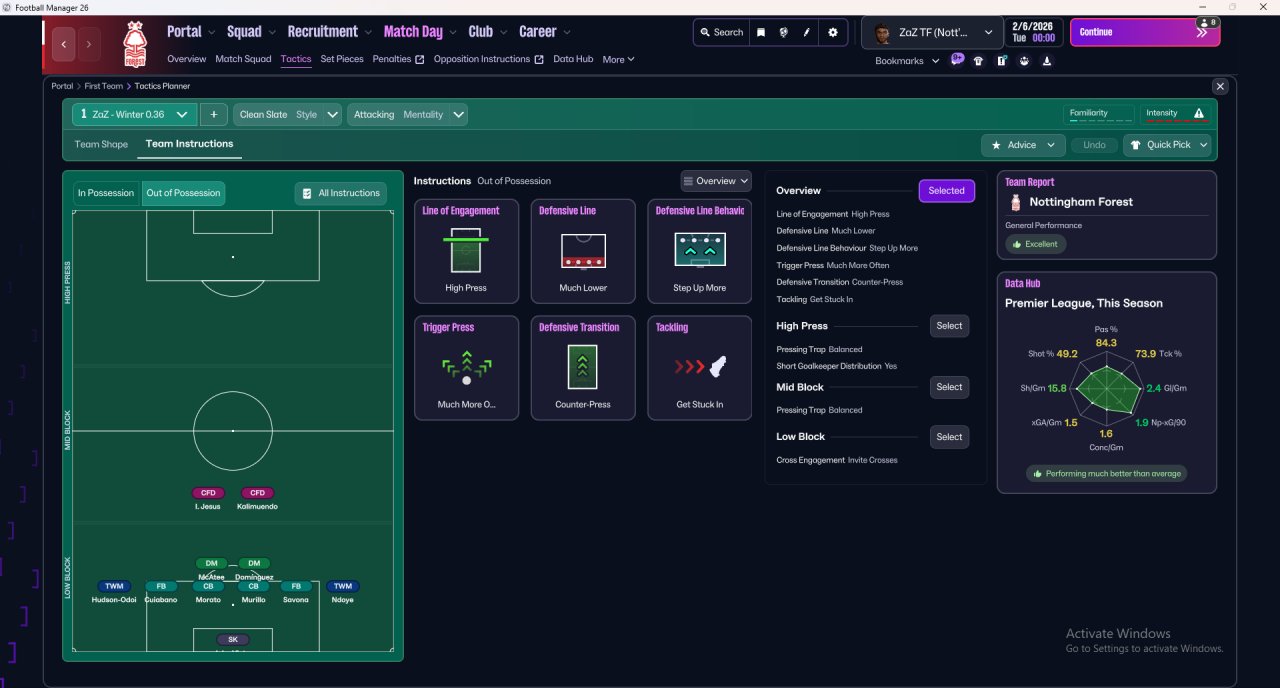
Task: Select Murillo CB position marker
Action: [254, 587]
